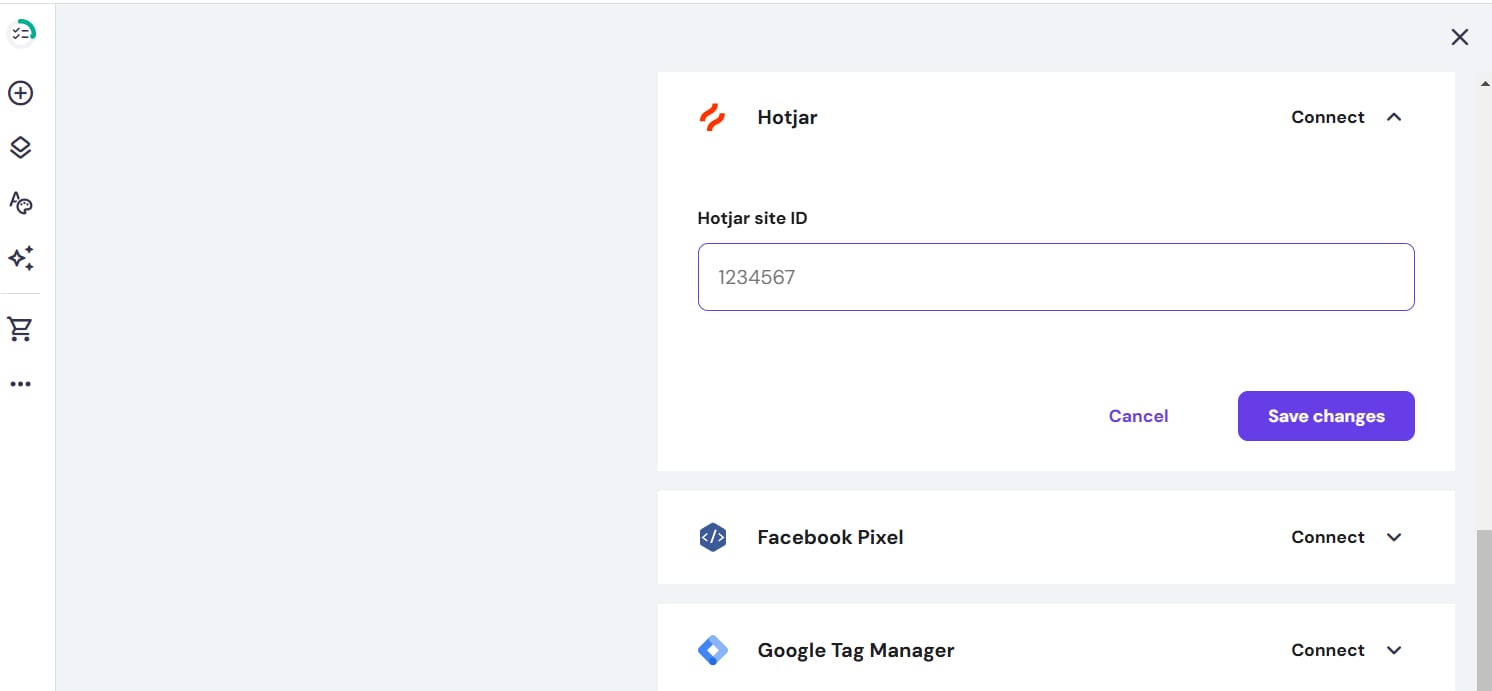Click the Google Tag Manager heading text
Image resolution: width=1492 pixels, height=691 pixels.
(x=856, y=650)
